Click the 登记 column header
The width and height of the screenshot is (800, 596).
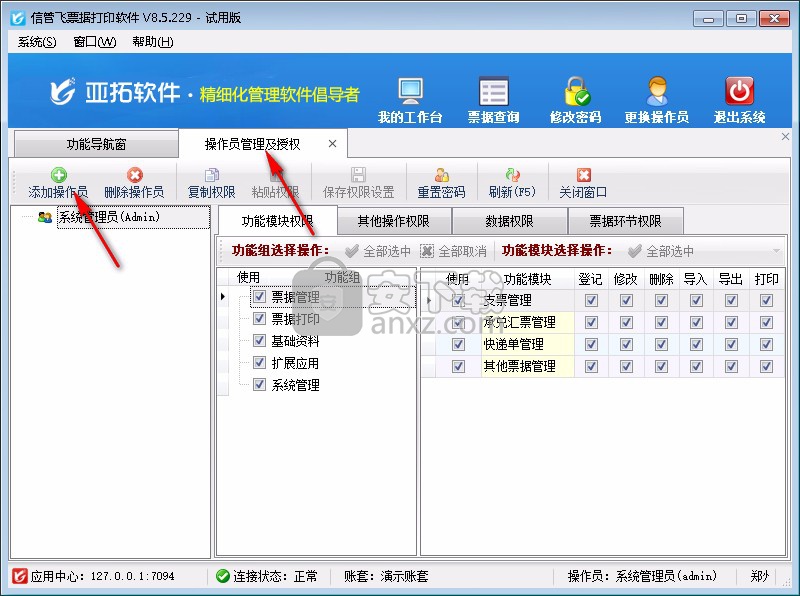tap(591, 280)
